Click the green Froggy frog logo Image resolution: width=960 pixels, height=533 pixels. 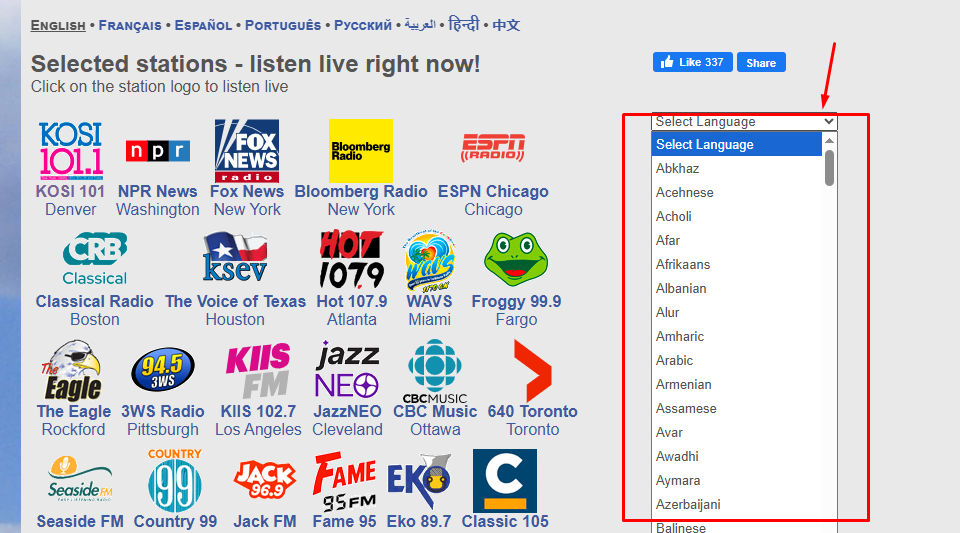pos(516,259)
